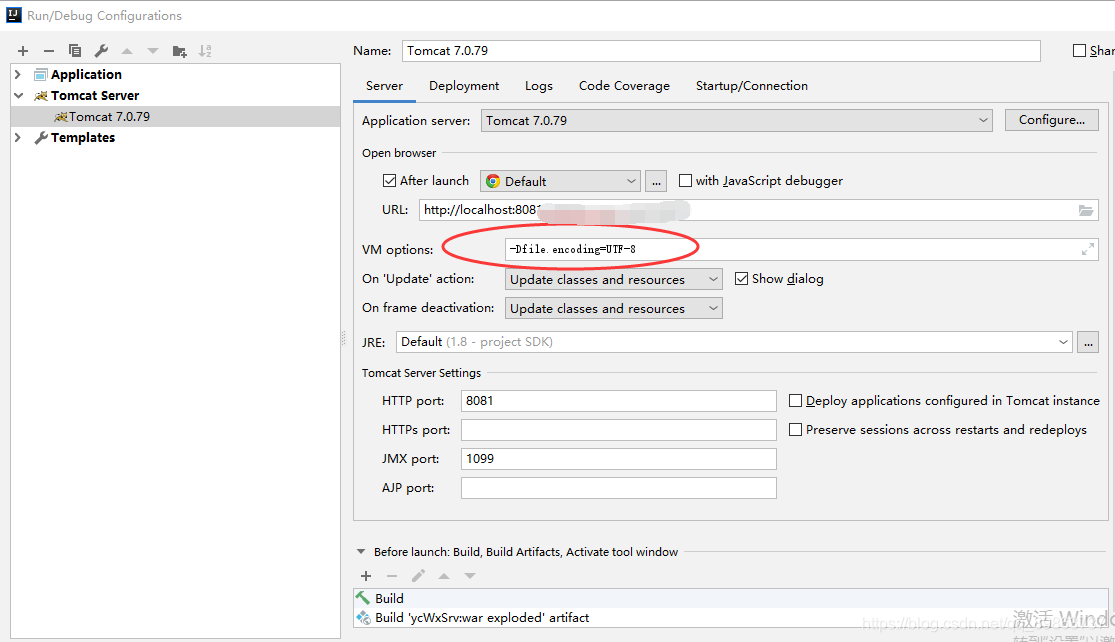
Task: Click the Configure... button
Action: coord(1052,120)
